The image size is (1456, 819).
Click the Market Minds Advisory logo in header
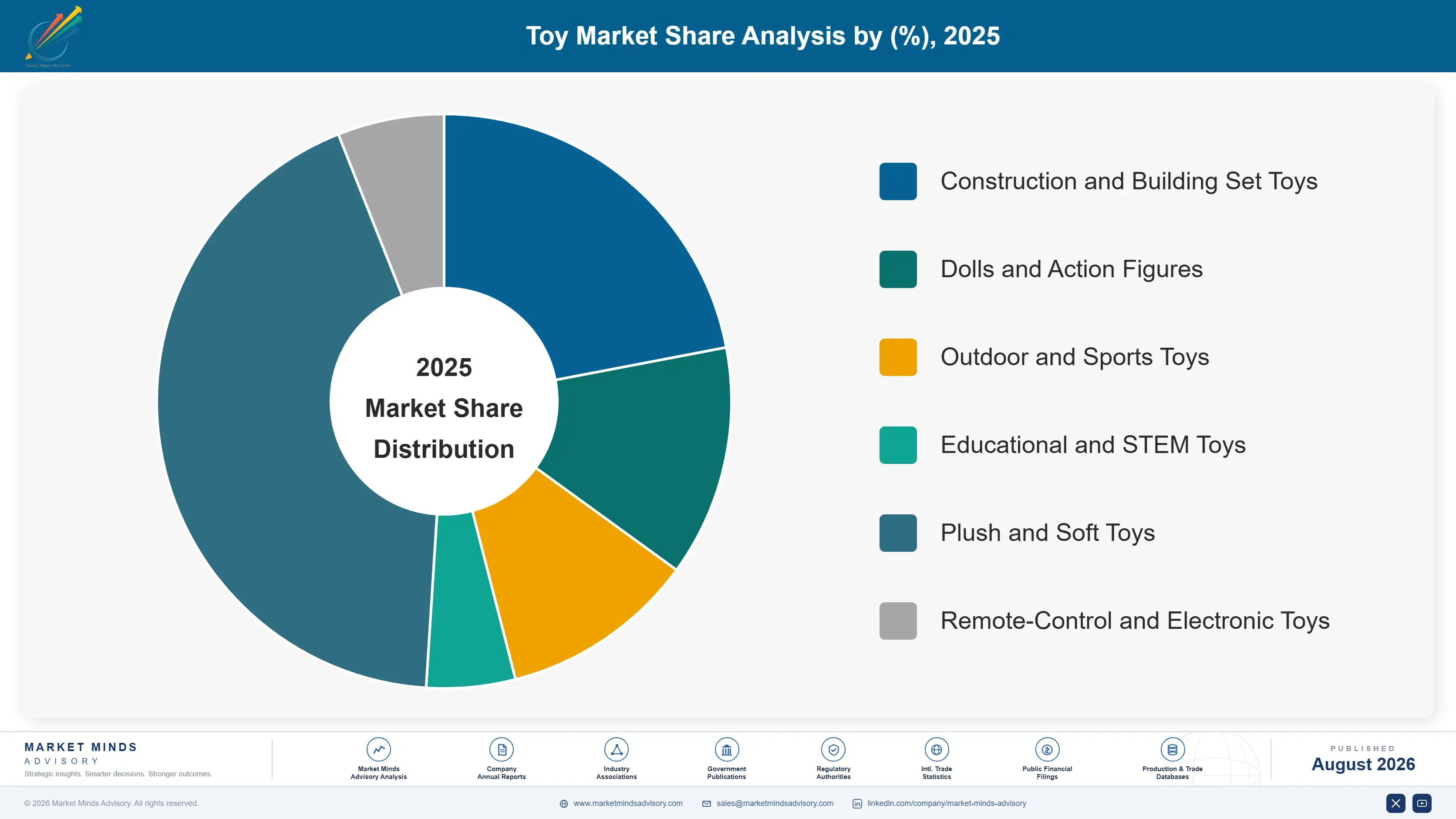tap(53, 37)
